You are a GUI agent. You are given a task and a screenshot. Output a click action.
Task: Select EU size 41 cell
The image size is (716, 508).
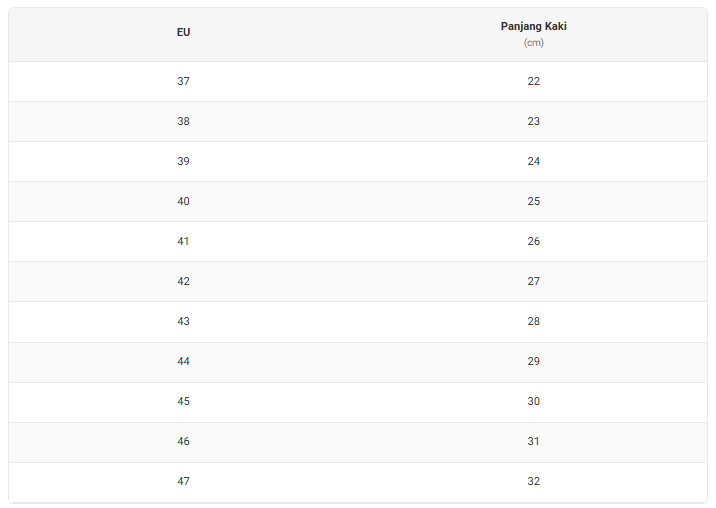pos(184,241)
